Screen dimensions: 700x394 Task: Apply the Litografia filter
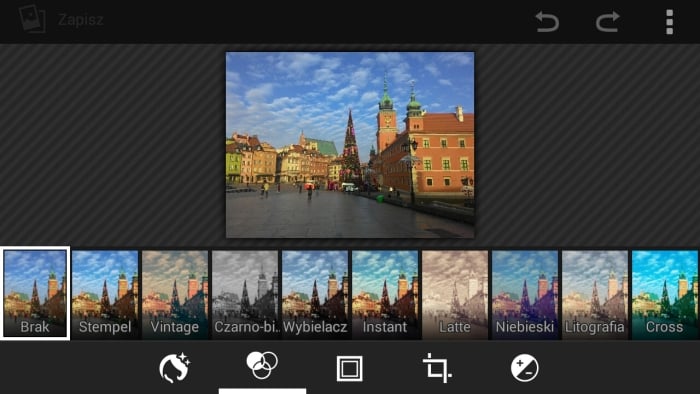[595, 294]
